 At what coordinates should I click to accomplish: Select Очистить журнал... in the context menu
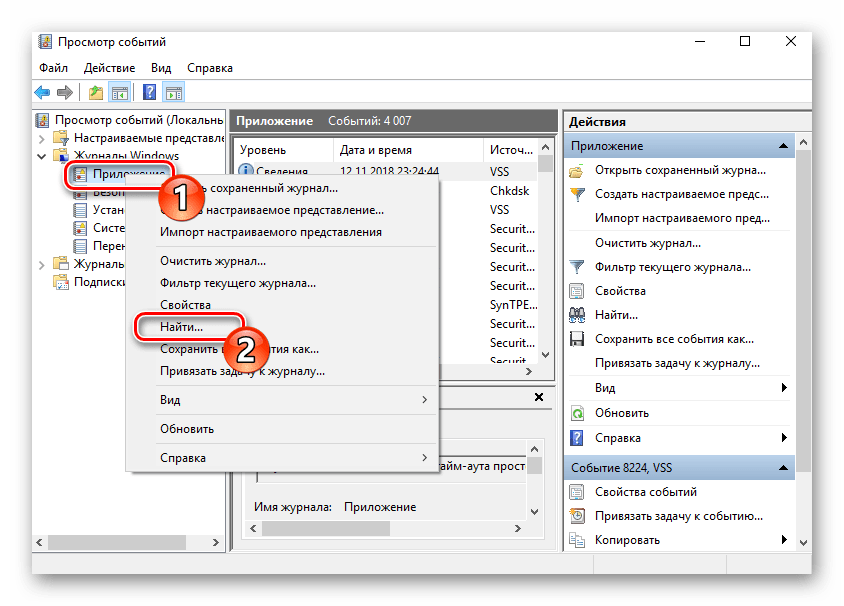pos(212,261)
